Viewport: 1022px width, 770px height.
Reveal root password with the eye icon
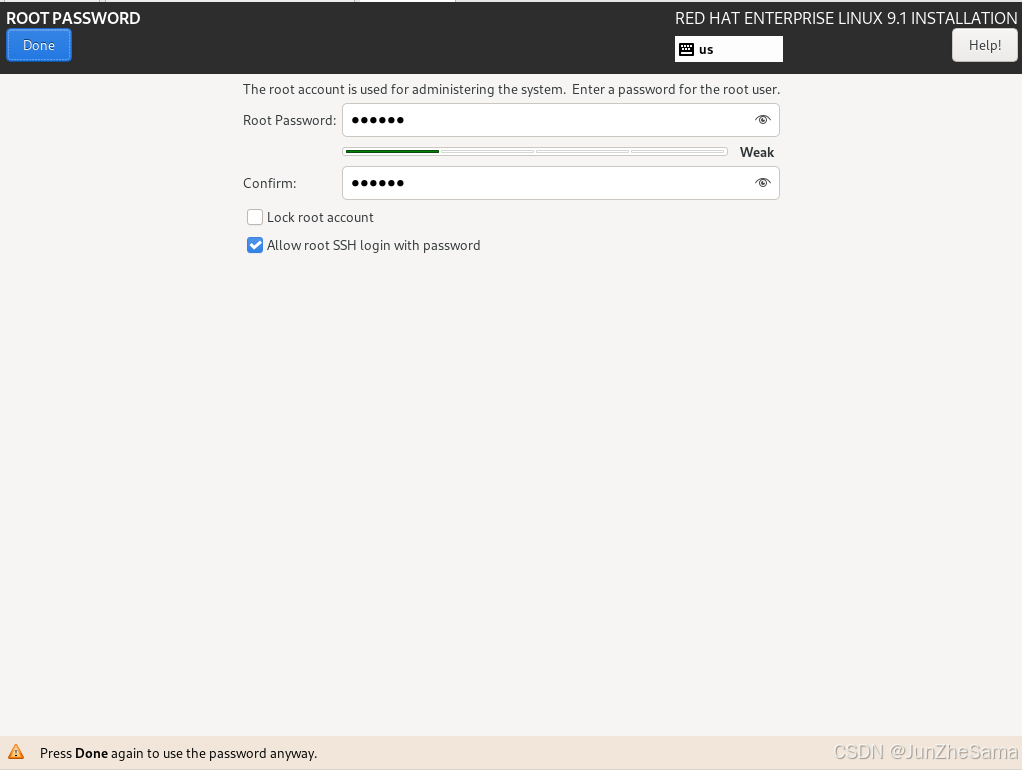point(763,119)
